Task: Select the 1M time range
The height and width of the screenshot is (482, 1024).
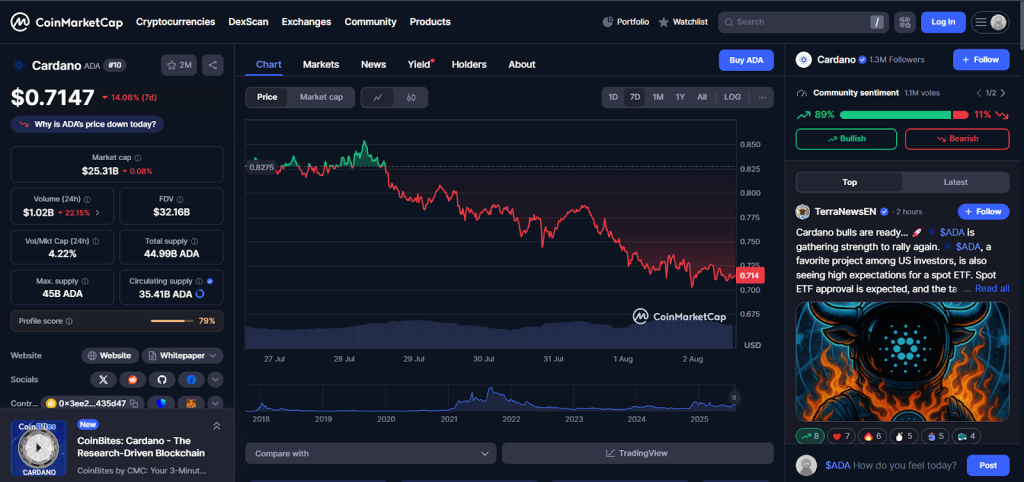Action: pyautogui.click(x=658, y=97)
